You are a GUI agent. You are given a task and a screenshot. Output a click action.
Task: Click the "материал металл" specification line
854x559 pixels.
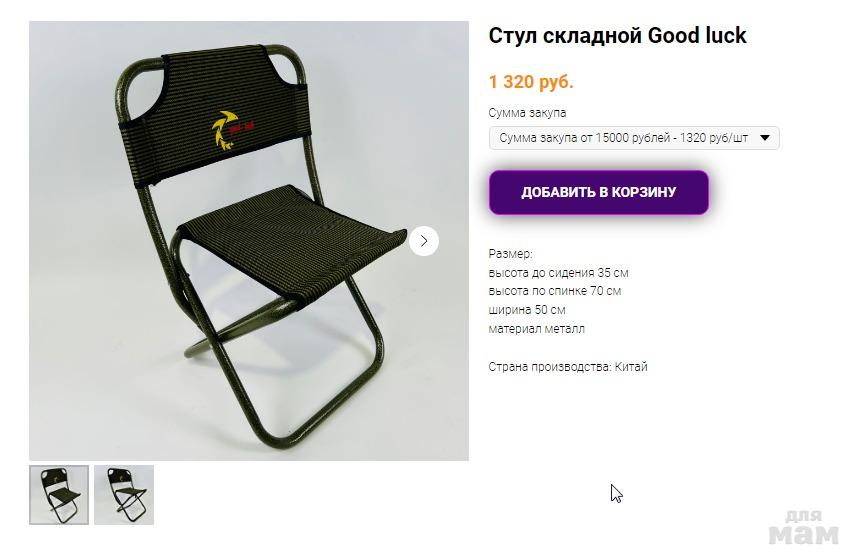click(x=536, y=329)
